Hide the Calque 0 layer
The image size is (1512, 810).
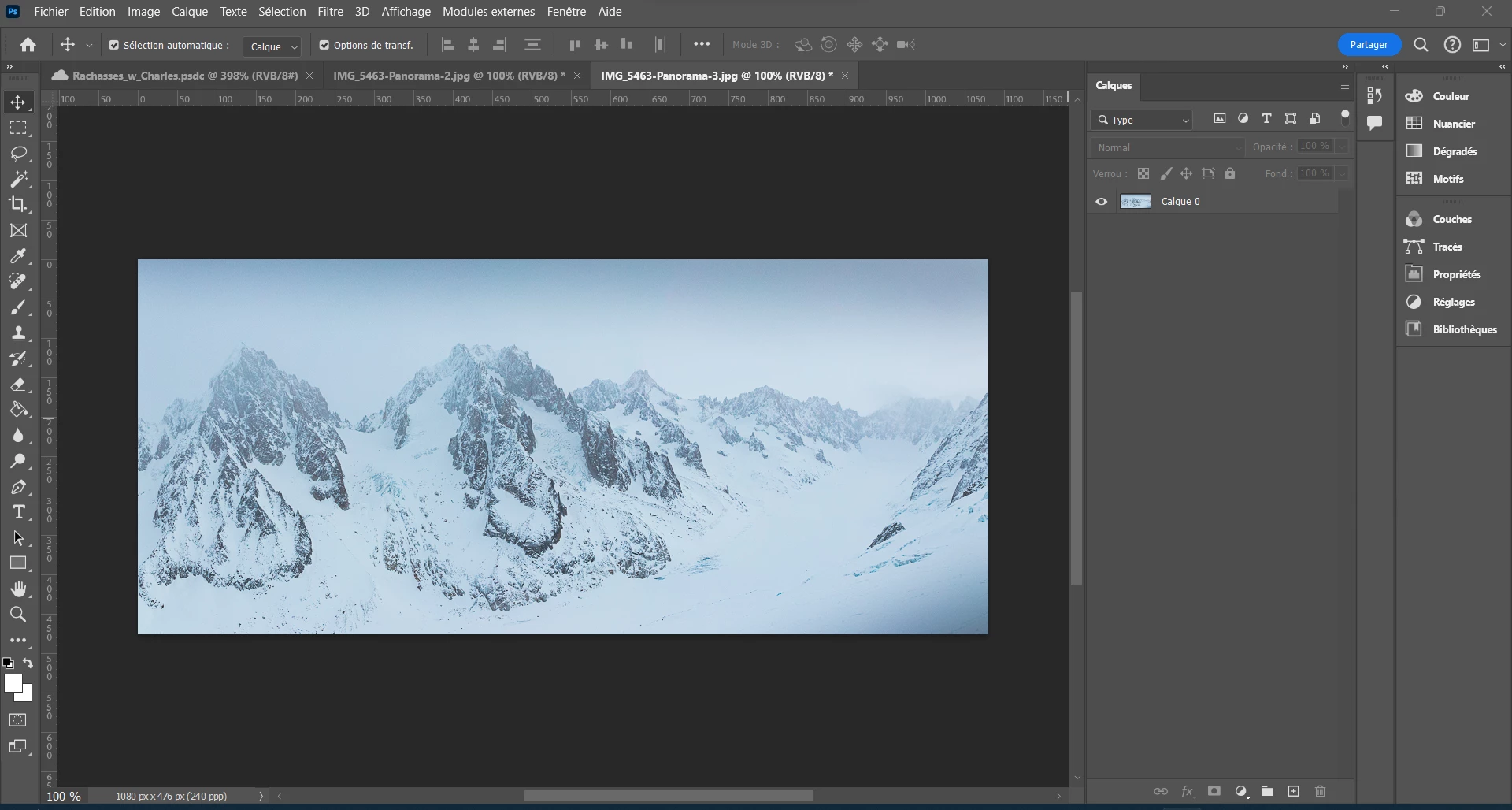[x=1101, y=202]
